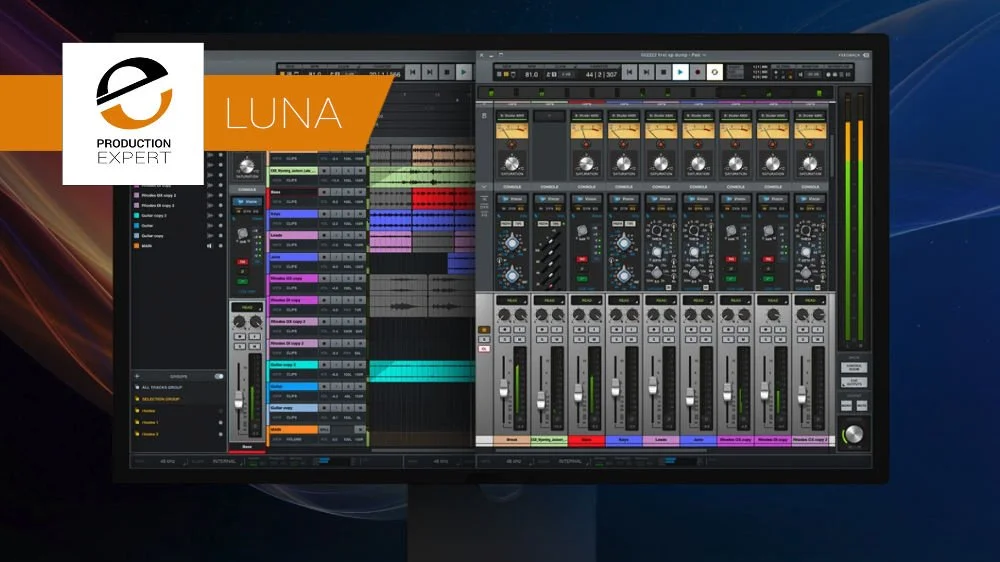Screen dimensions: 1000x562
Task: Click the saturation knob on the Break tape slot
Action: 511,162
